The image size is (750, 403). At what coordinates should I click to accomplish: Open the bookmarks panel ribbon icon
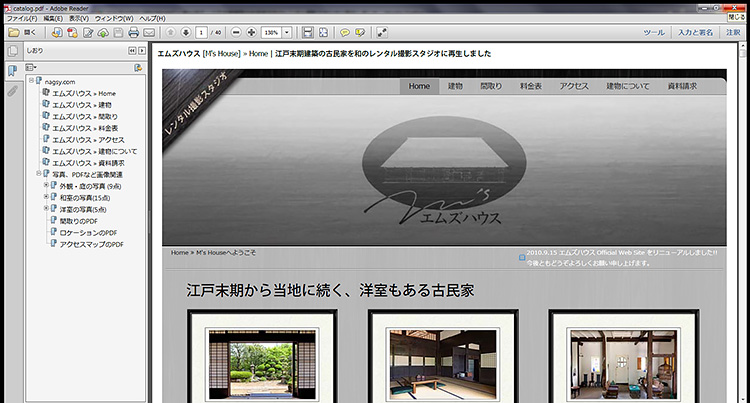[x=12, y=71]
